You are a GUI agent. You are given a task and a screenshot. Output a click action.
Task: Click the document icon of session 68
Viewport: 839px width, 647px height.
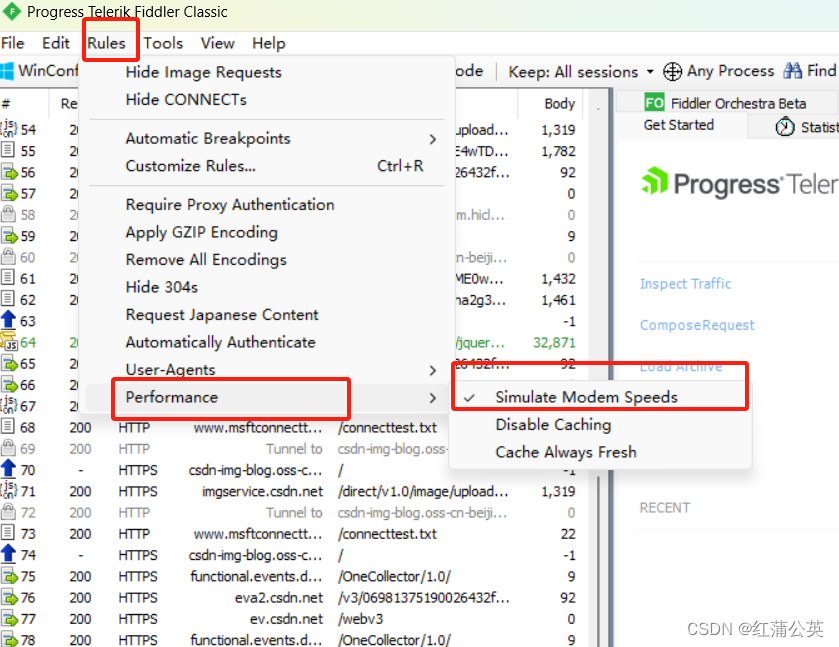8,427
